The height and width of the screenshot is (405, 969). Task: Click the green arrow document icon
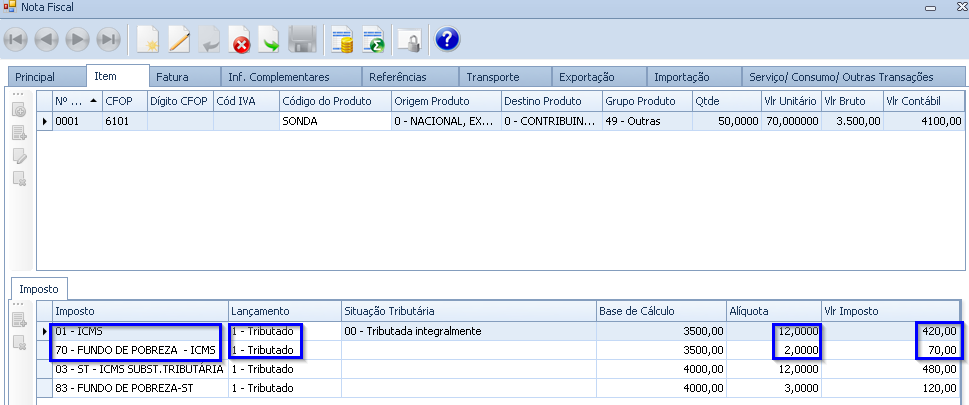pyautogui.click(x=270, y=40)
